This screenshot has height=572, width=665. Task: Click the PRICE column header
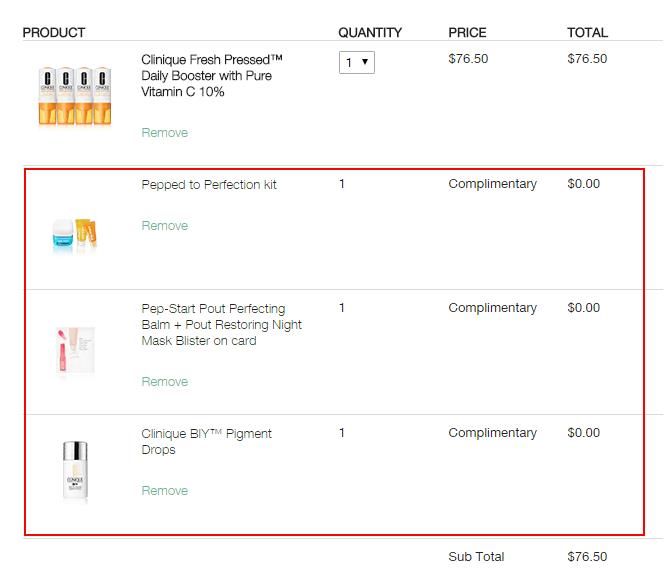point(467,33)
